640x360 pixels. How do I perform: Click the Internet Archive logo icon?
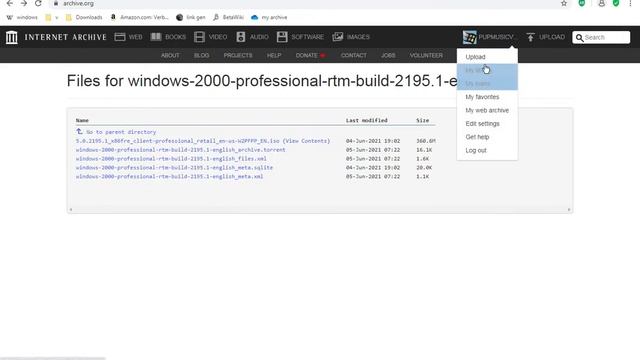(x=11, y=37)
